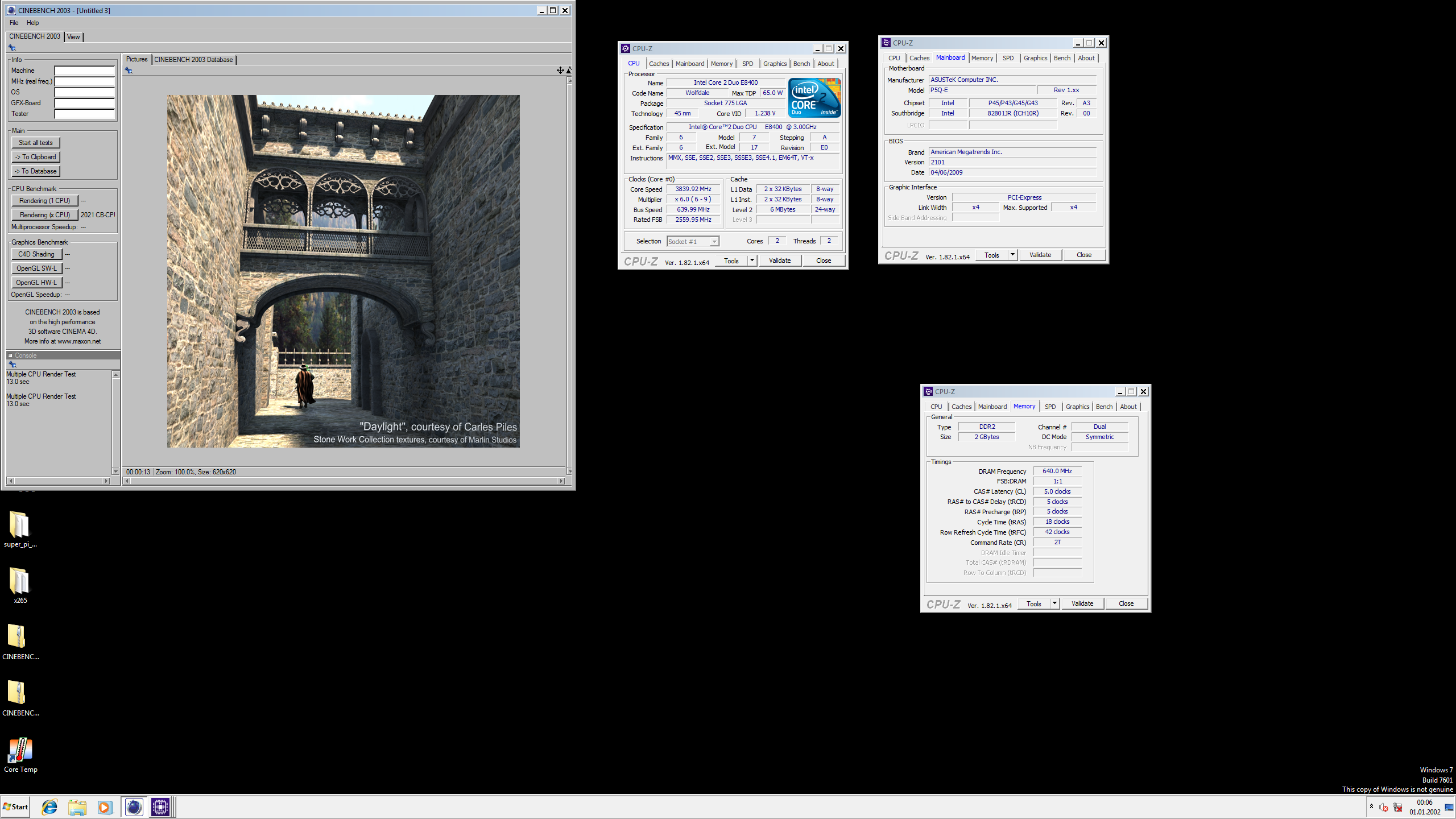Run the Rendering (x CPU) benchmark
The image size is (1456, 819).
tap(44, 215)
